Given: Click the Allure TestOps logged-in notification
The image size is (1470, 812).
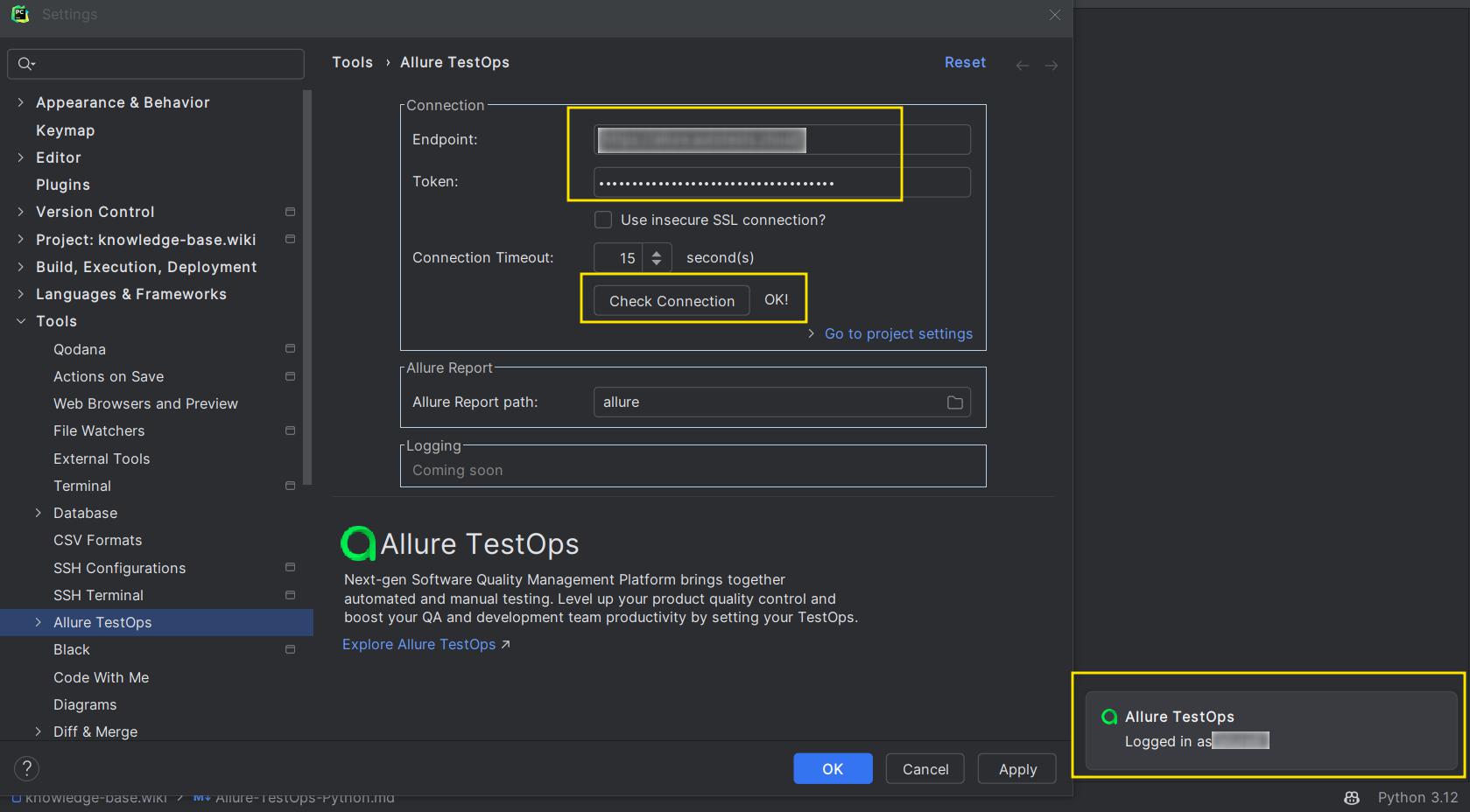Looking at the screenshot, I should [1270, 729].
